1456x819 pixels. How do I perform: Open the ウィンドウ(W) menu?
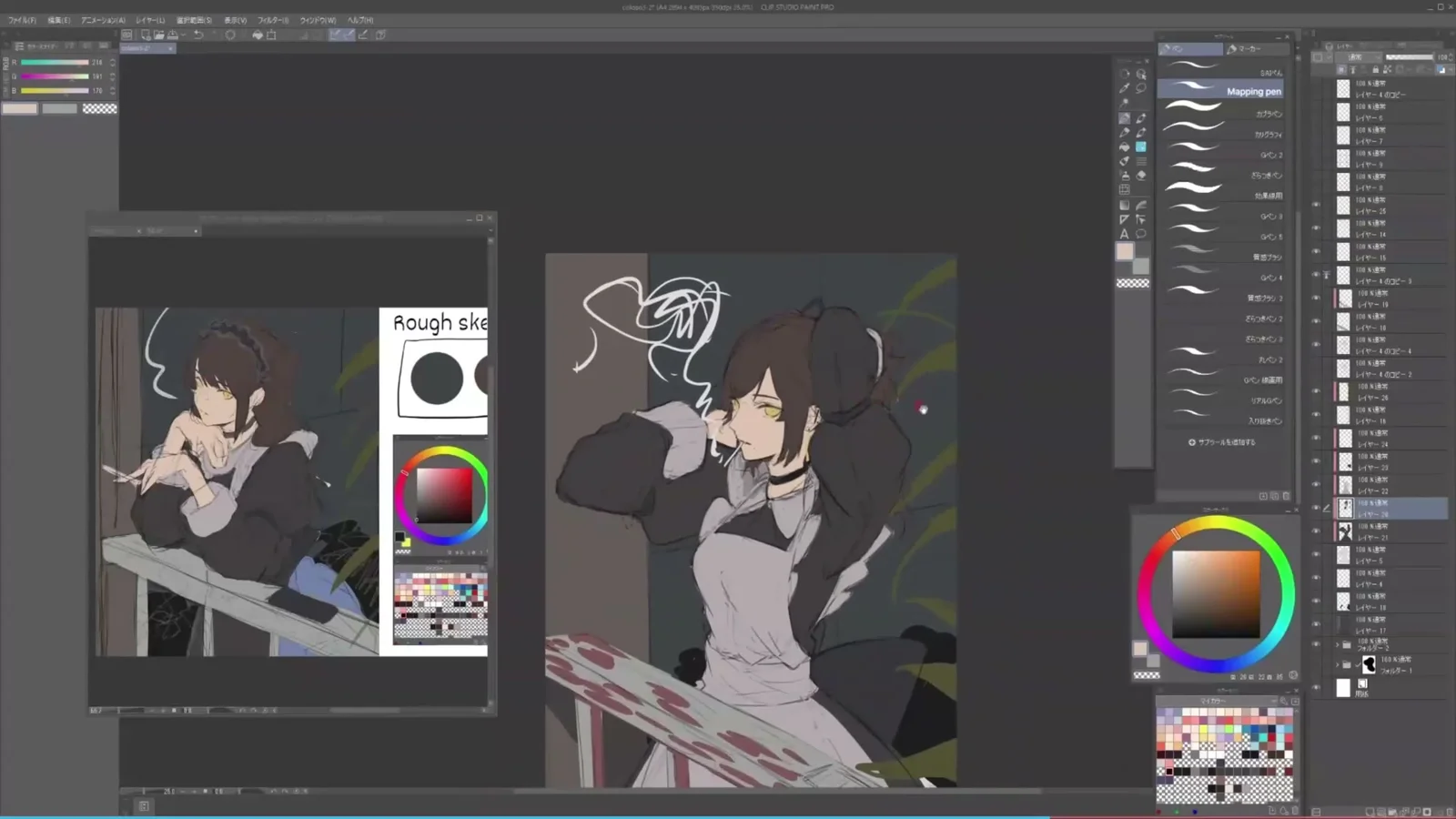318,20
